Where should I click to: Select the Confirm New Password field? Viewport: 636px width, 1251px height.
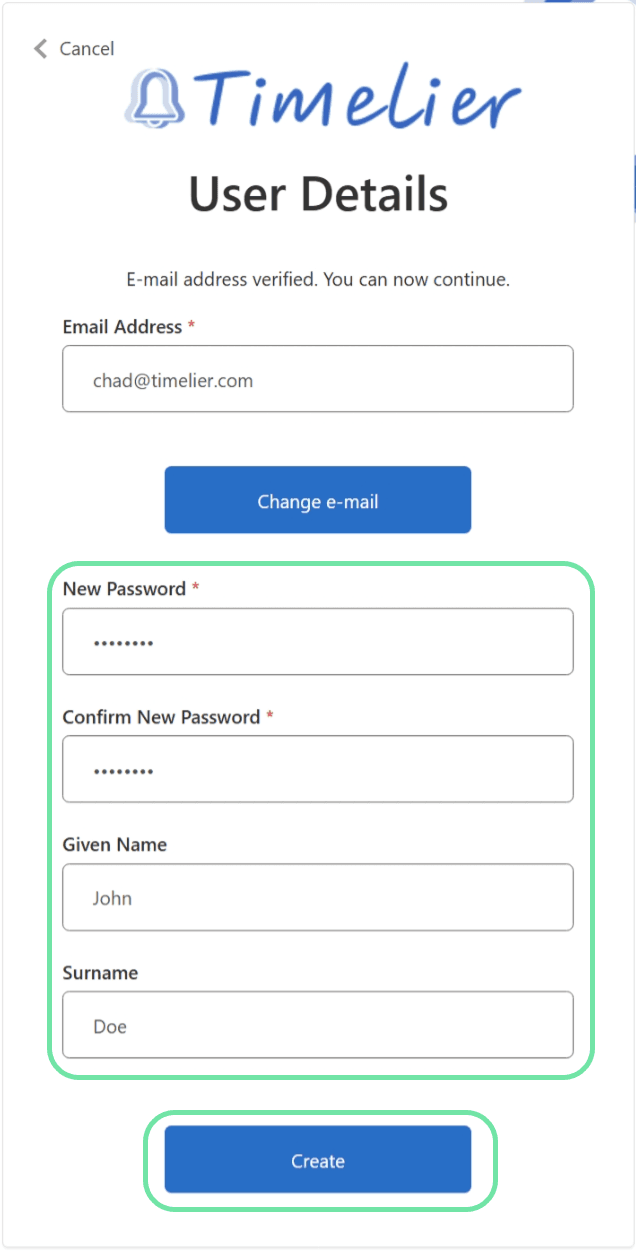(x=318, y=770)
